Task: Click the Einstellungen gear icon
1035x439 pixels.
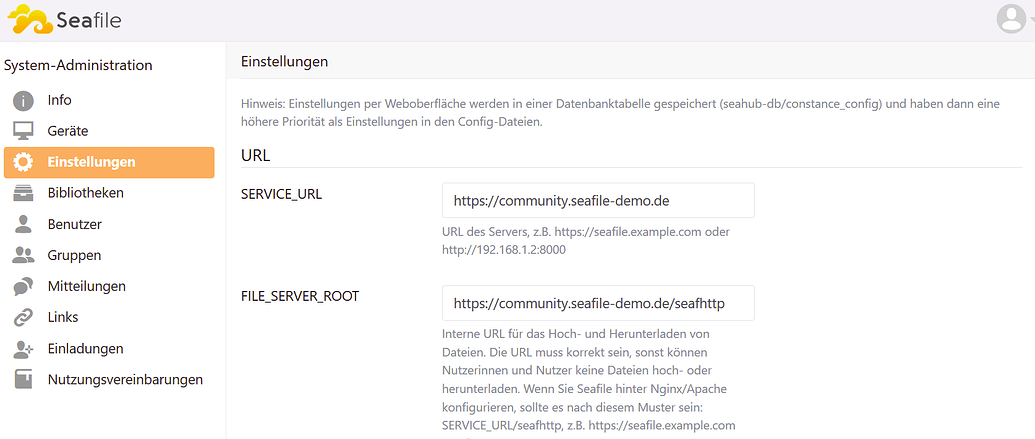Action: click(x=23, y=162)
